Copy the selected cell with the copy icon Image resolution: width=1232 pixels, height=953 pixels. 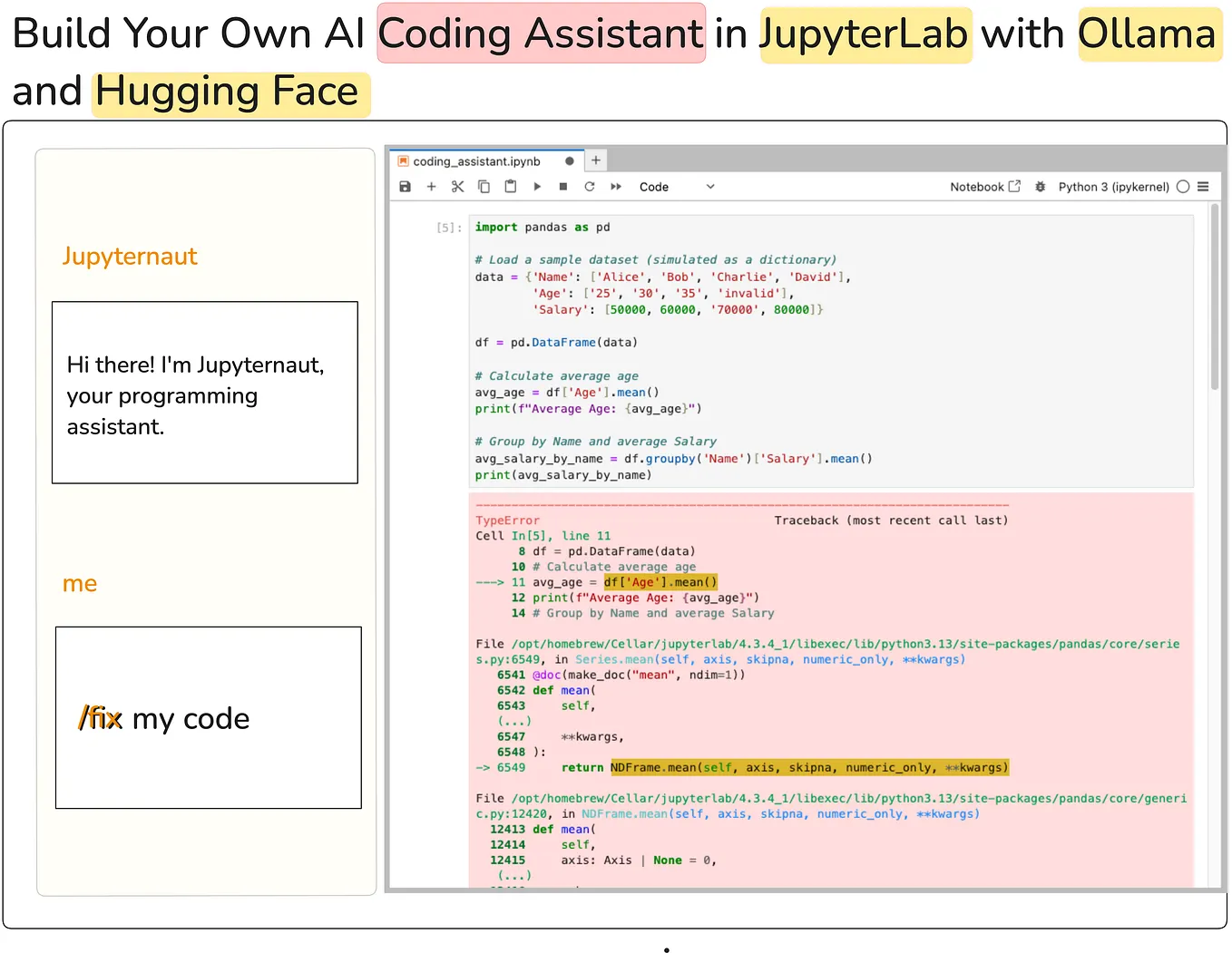click(484, 186)
